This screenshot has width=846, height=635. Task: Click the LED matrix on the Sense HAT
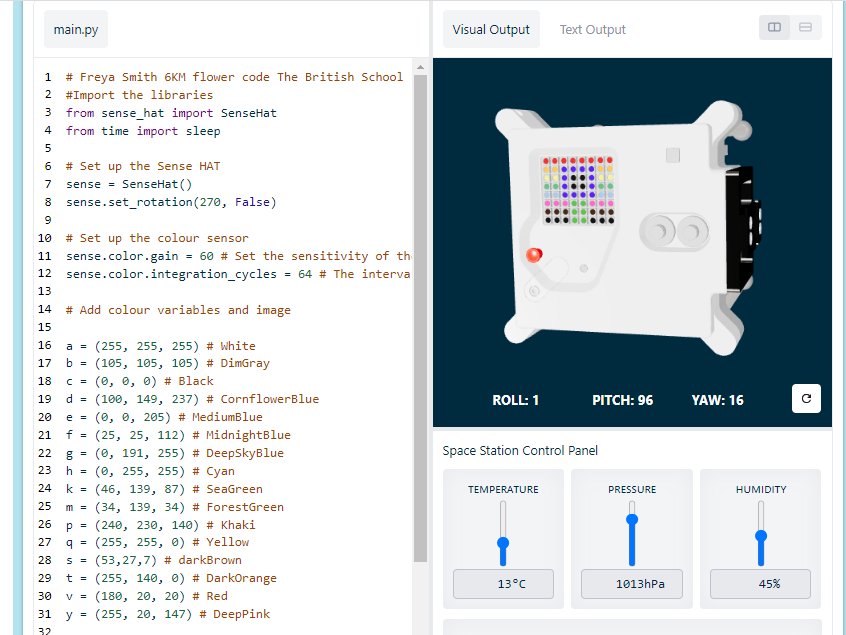[578, 190]
